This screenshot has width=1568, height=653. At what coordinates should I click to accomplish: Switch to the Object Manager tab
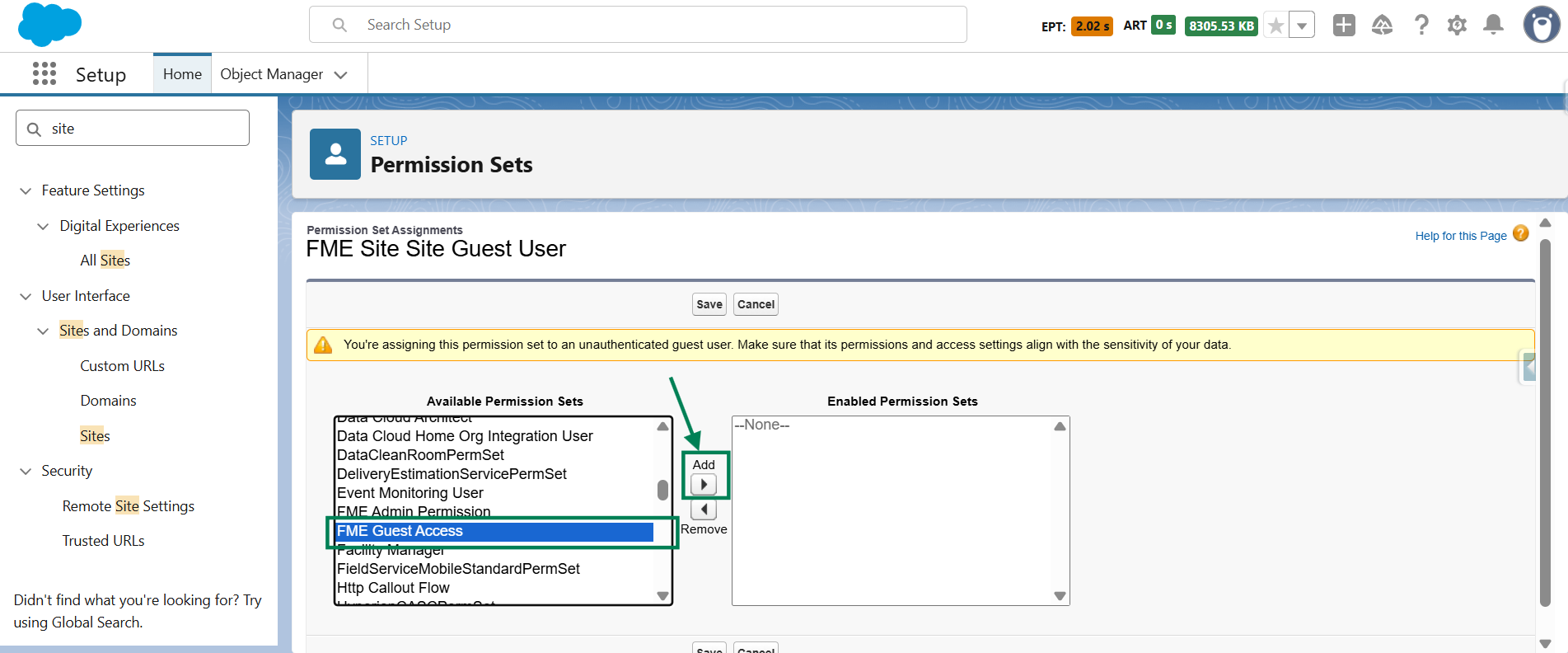(x=271, y=74)
